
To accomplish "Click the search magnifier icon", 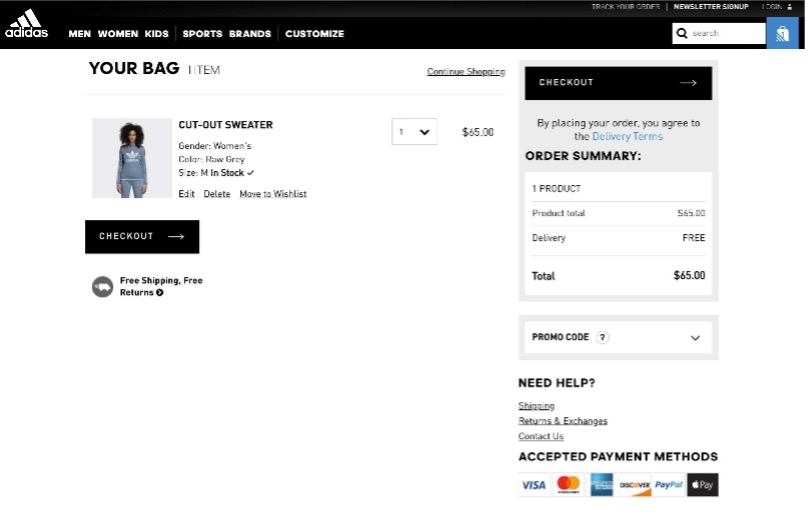I will (x=682, y=33).
